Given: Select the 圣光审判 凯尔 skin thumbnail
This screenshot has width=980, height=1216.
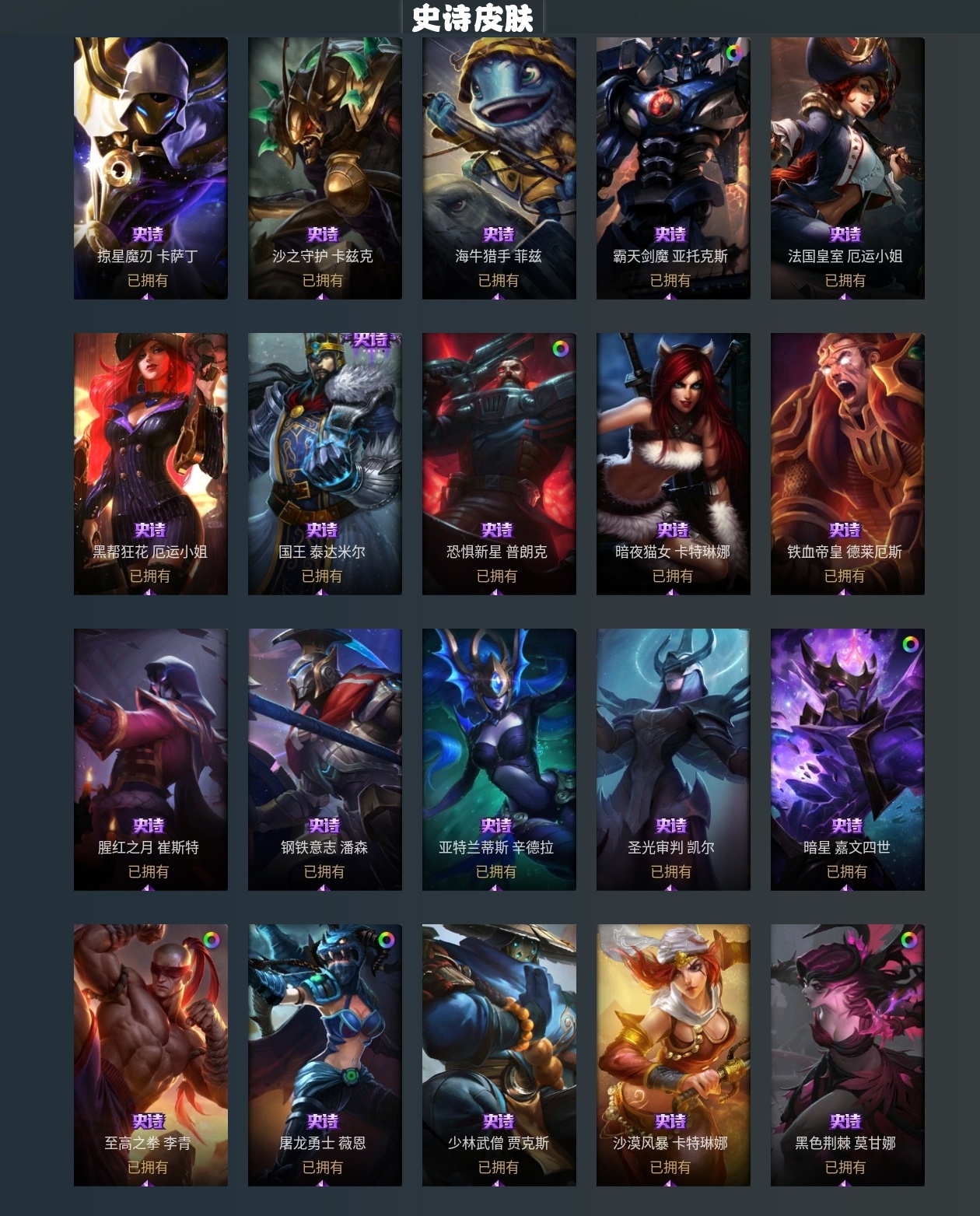Looking at the screenshot, I should (x=674, y=759).
